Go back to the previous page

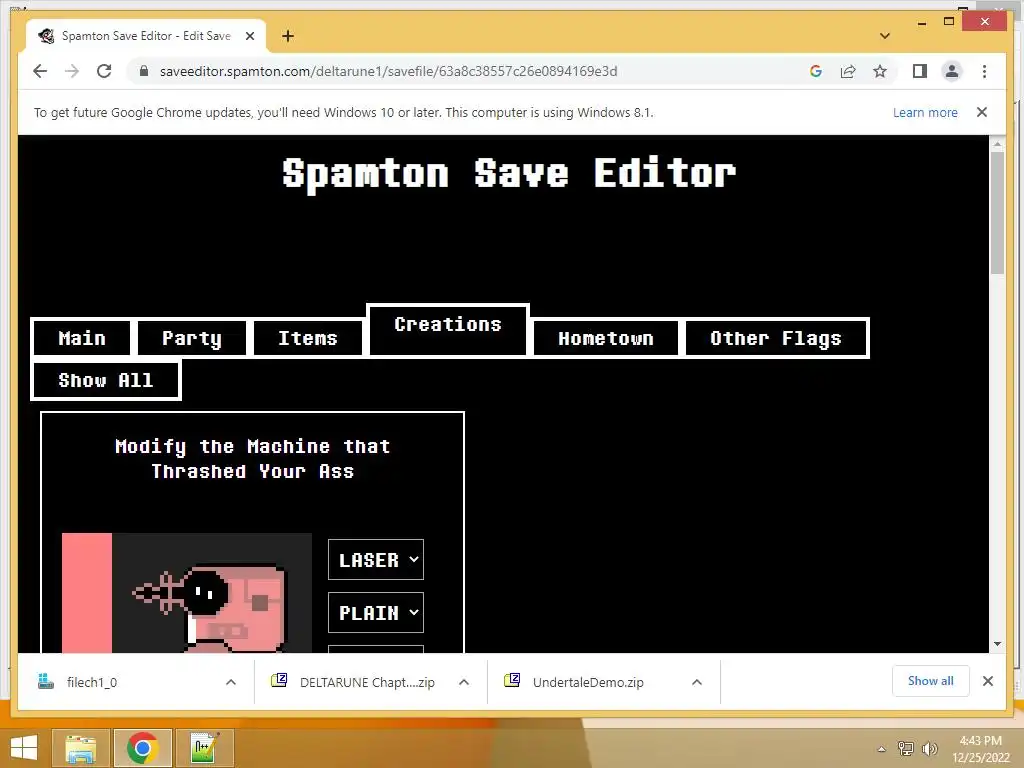click(x=40, y=71)
